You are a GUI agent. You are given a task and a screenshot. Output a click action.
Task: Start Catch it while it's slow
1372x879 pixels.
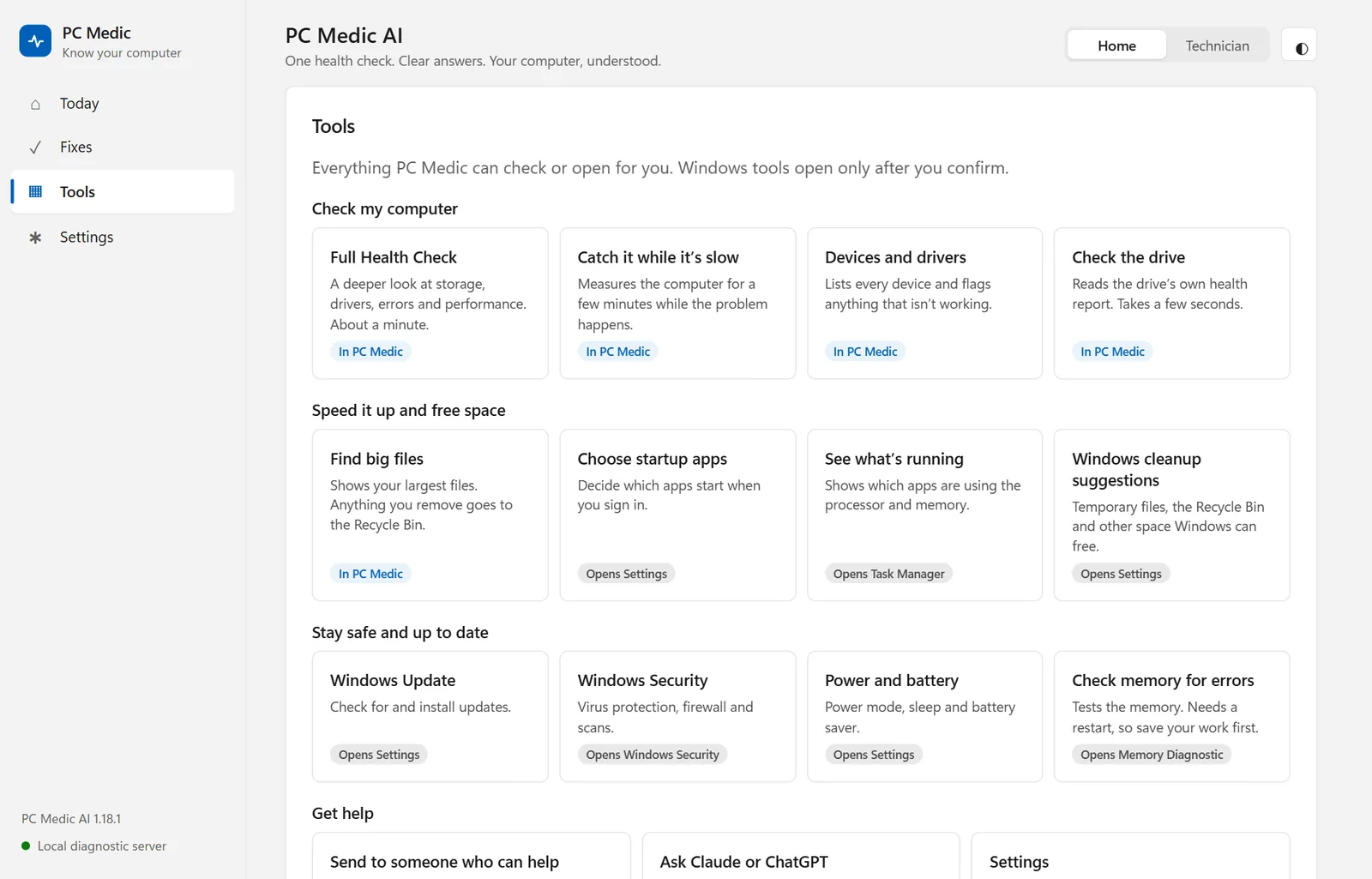[x=677, y=303]
